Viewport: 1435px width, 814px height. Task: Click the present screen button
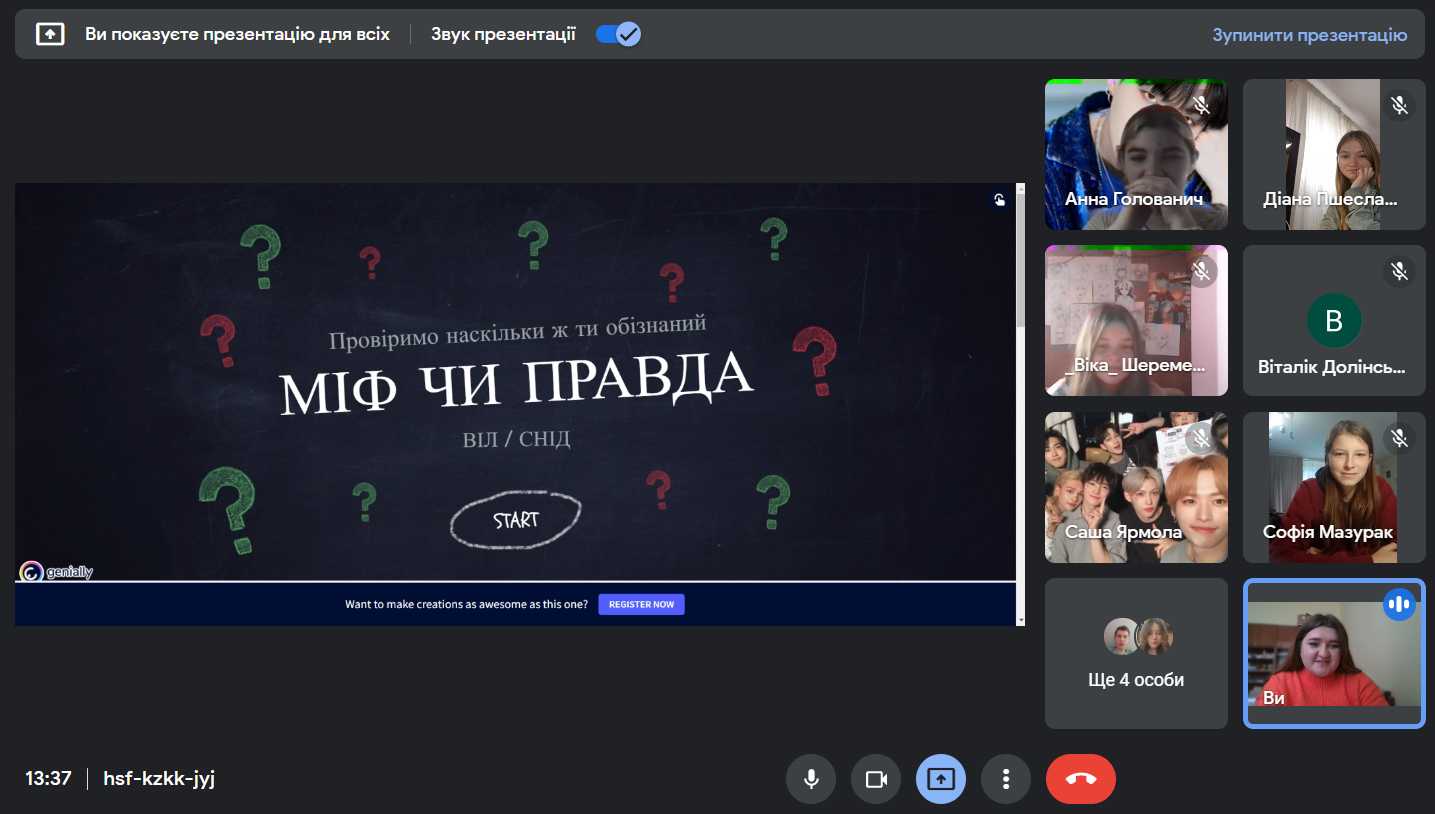[x=941, y=779]
